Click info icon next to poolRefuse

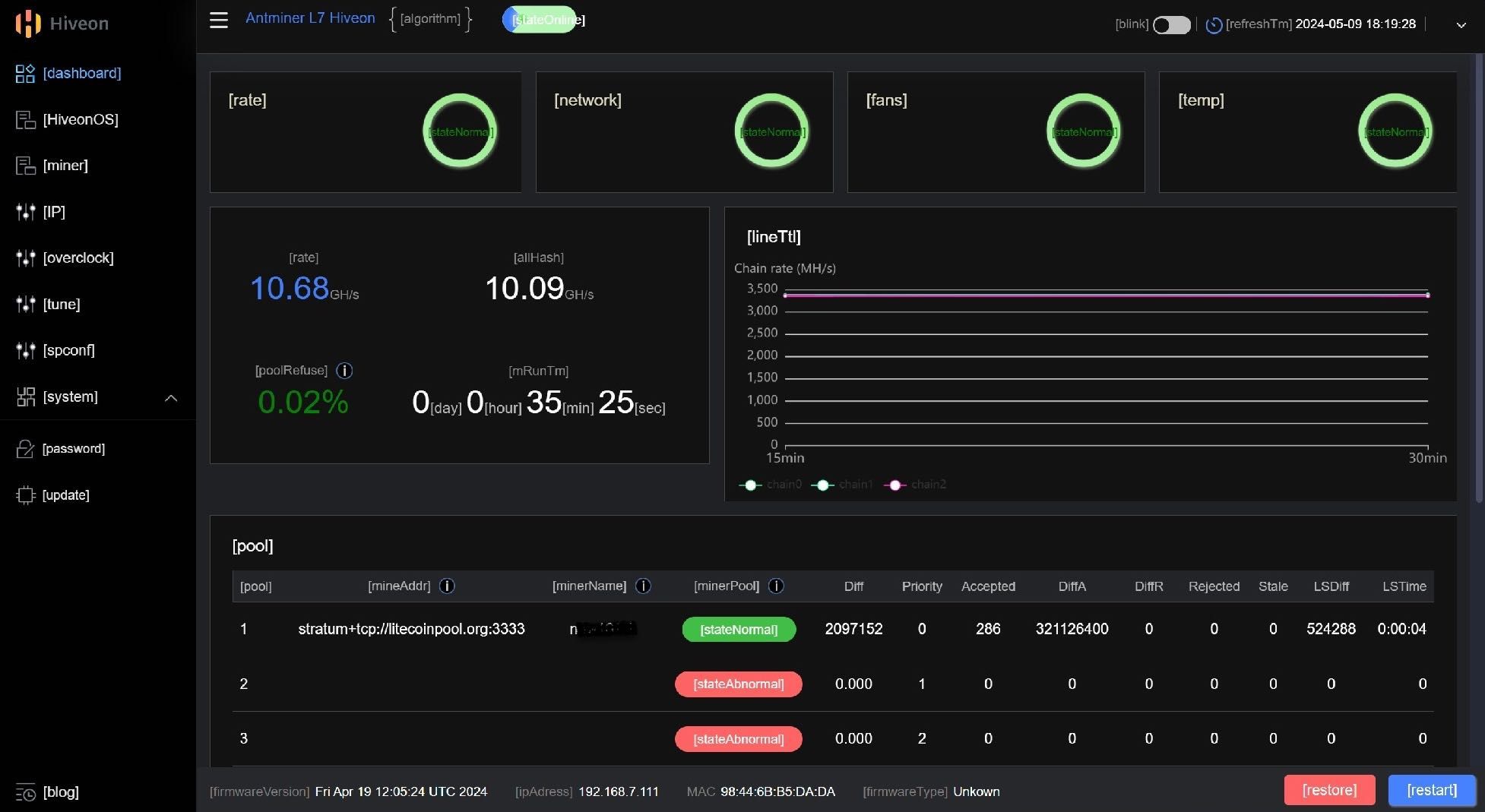coord(344,371)
